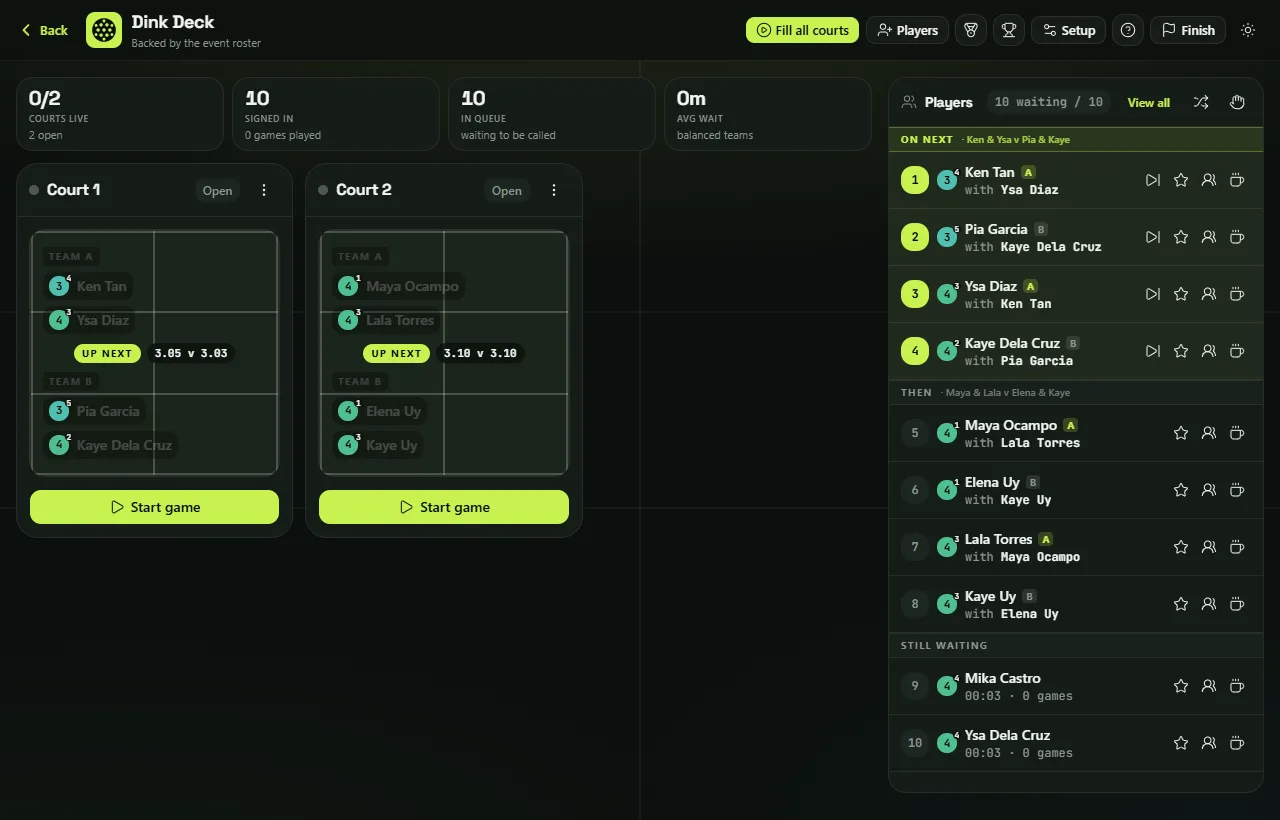Send Pia Garcia on break with cup icon
The width and height of the screenshot is (1280, 820).
click(1237, 237)
